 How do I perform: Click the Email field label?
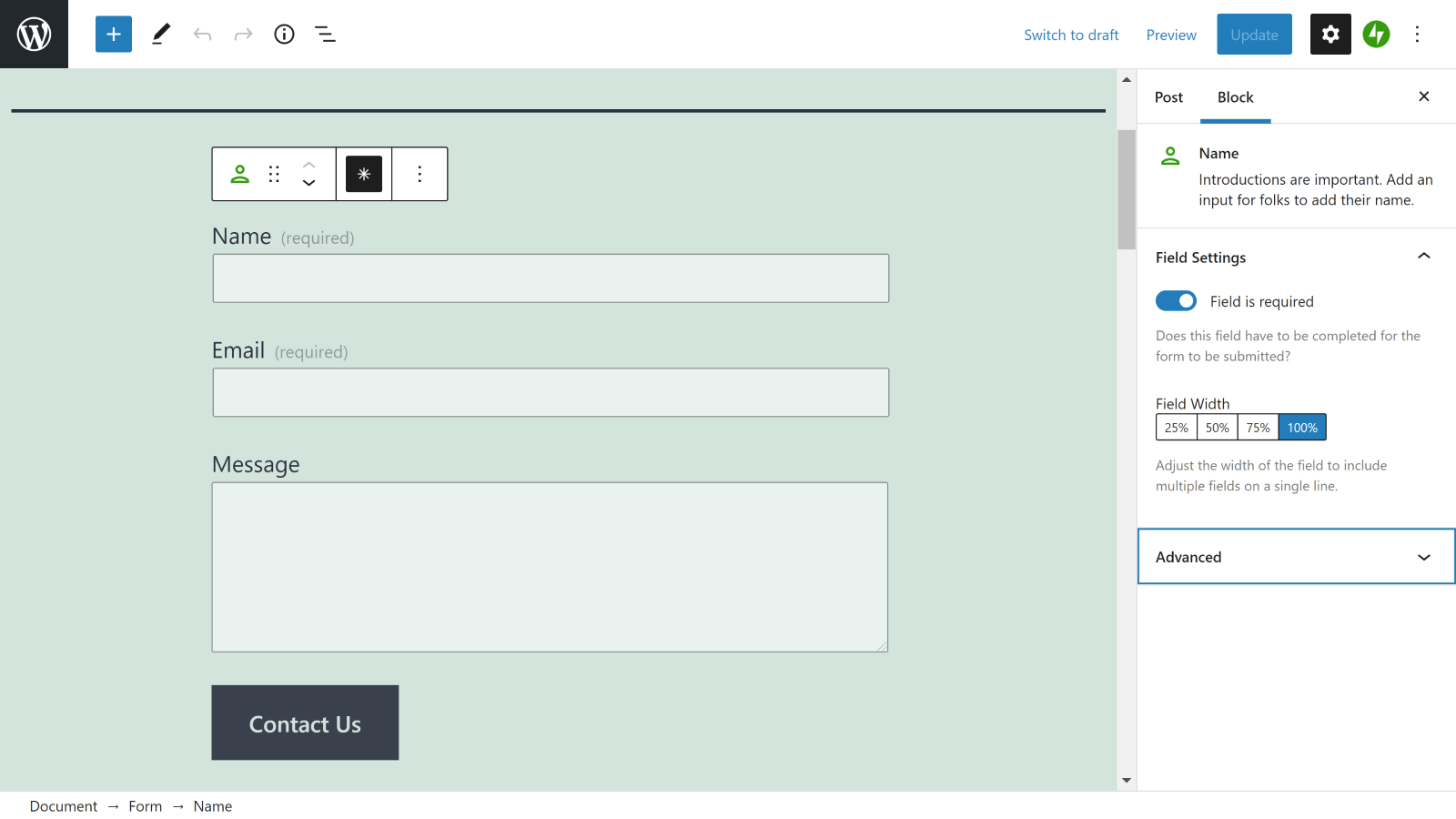pos(238,350)
